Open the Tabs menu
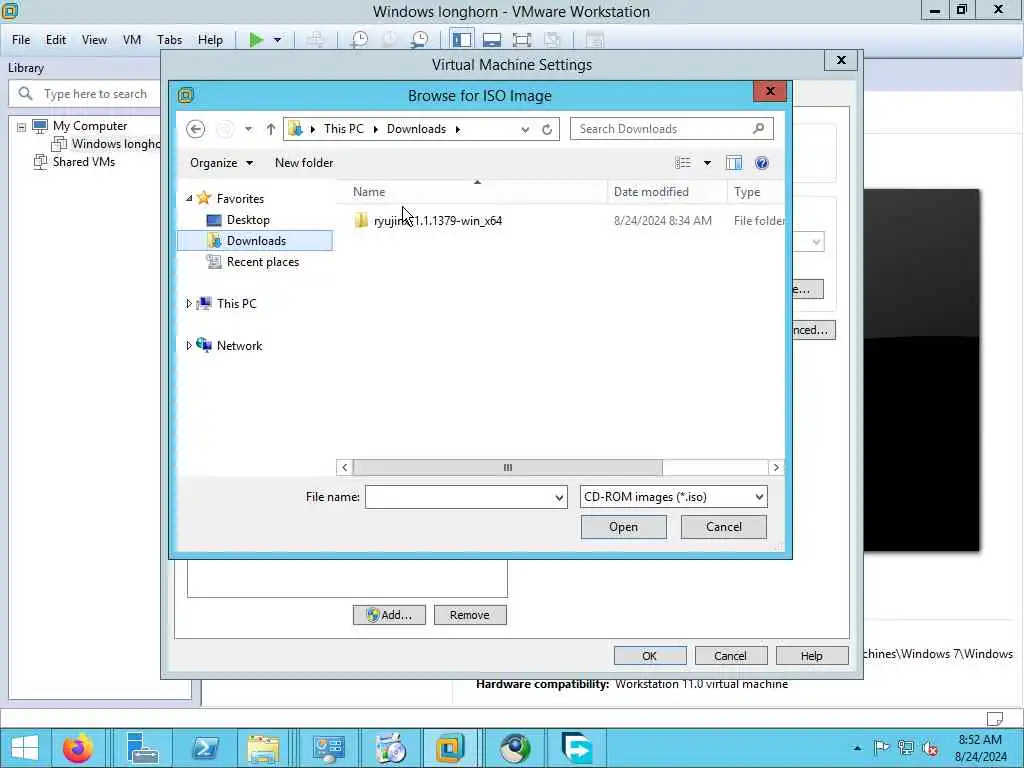1024x768 pixels. 169,40
